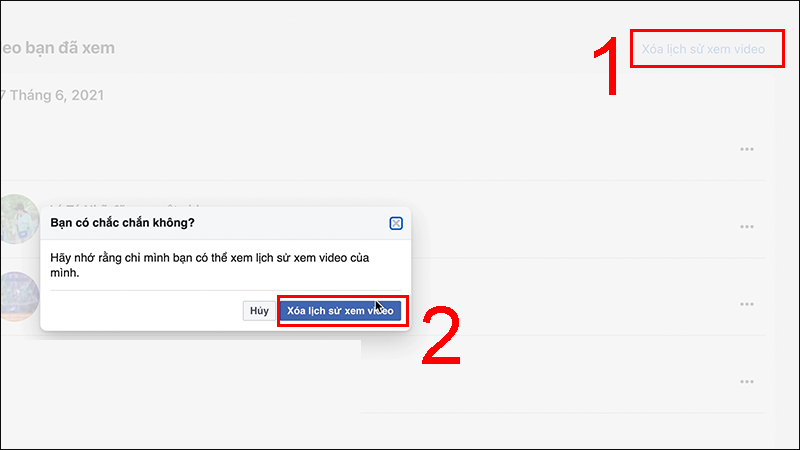This screenshot has height=450, width=800.
Task: Open three-dot menu for green avatar entry
Action: coord(747,227)
